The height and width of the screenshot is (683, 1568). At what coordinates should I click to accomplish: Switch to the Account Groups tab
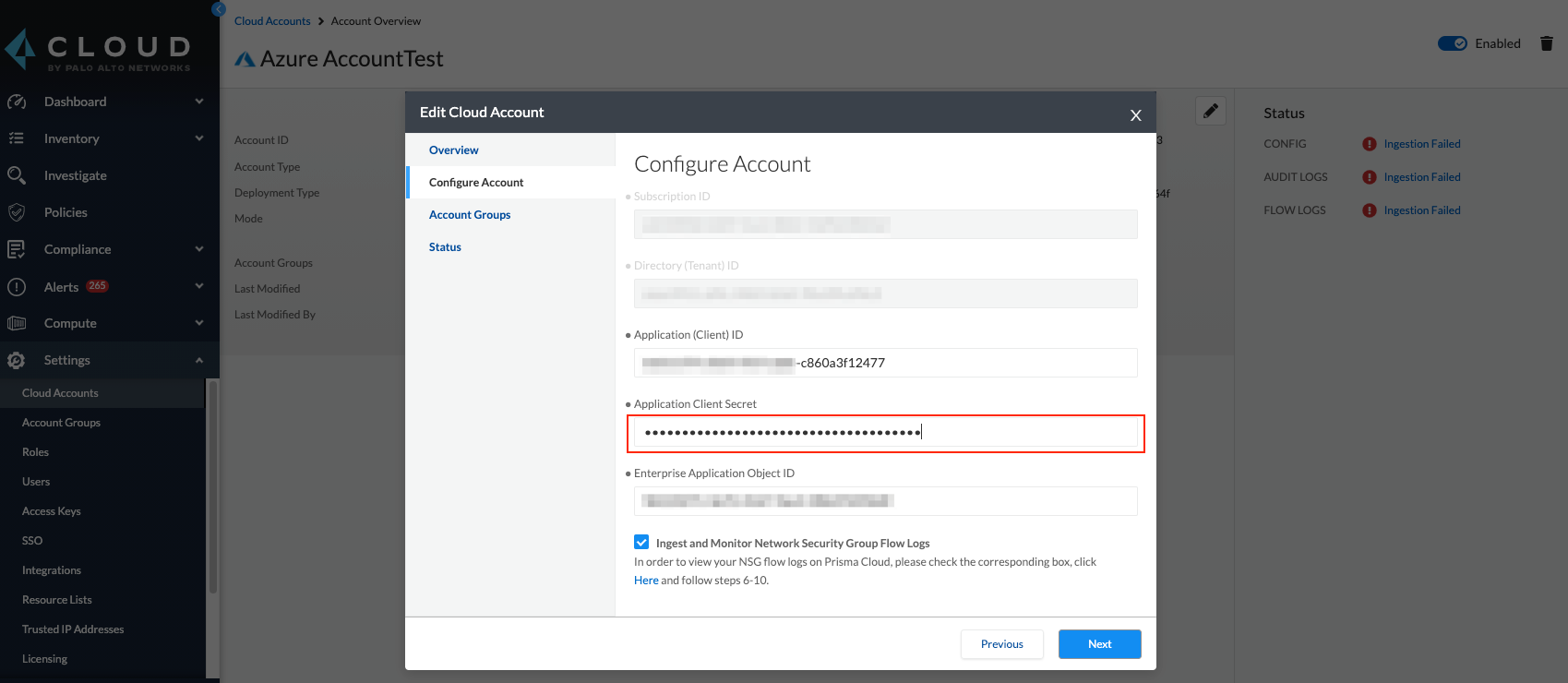(470, 215)
